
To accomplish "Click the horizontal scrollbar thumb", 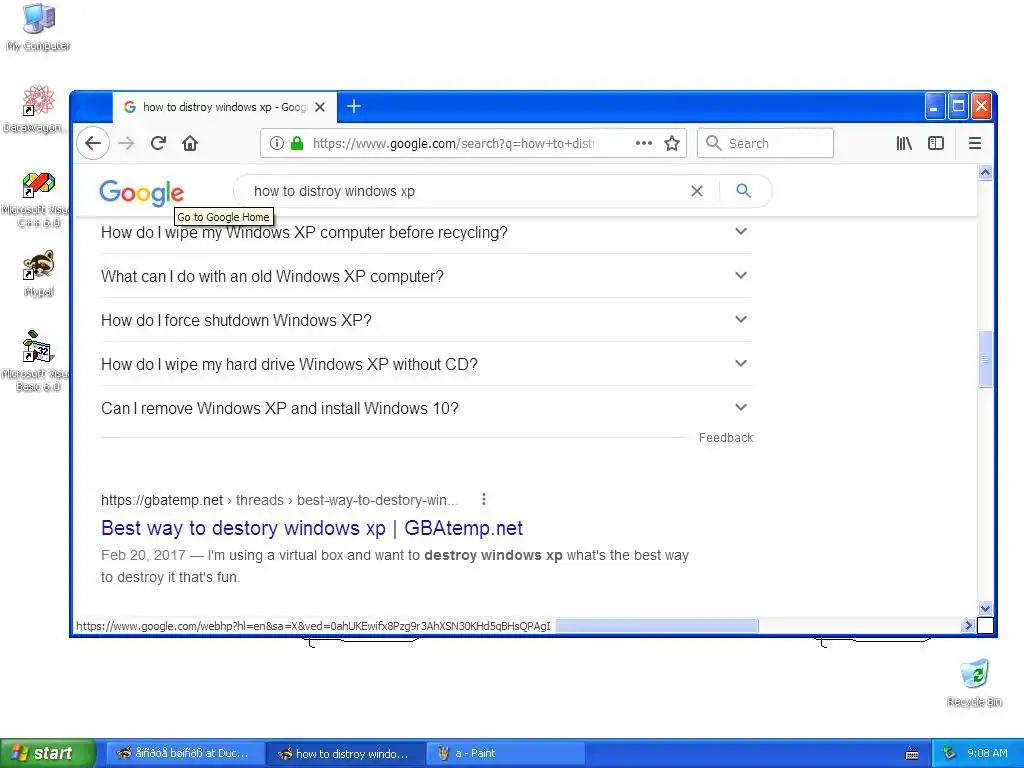I will click(x=656, y=626).
